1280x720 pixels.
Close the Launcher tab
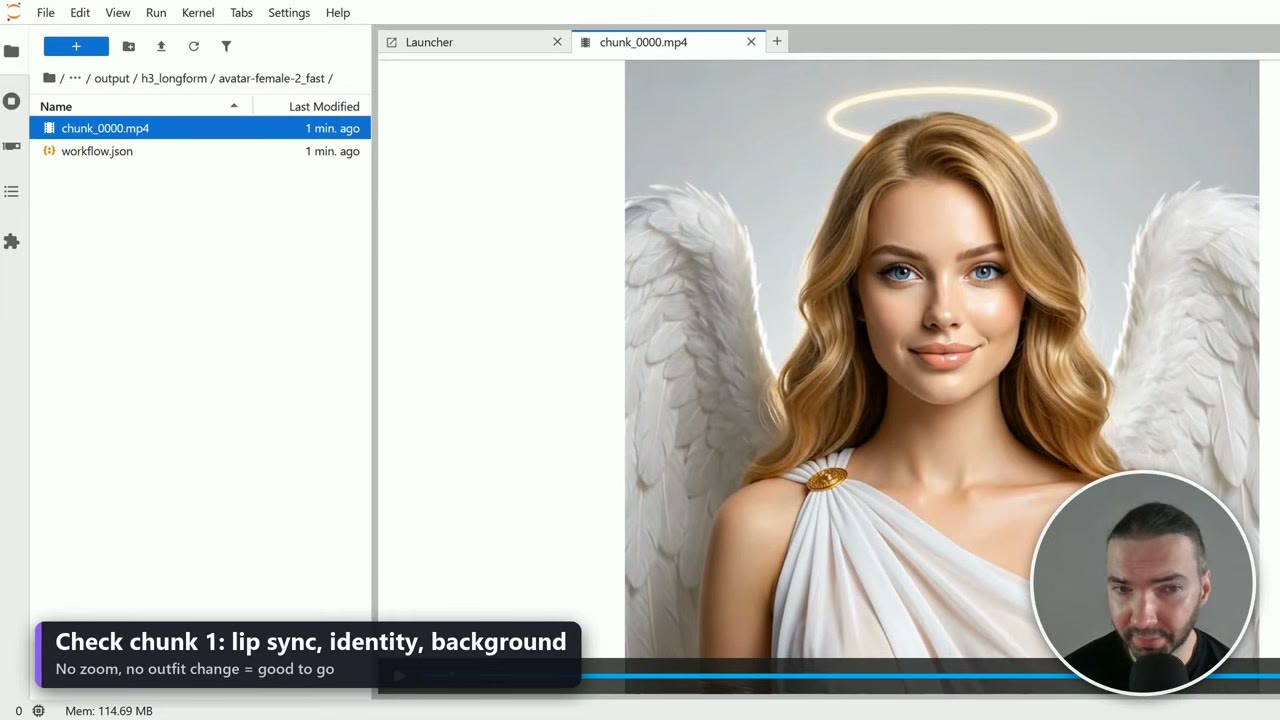[x=557, y=42]
